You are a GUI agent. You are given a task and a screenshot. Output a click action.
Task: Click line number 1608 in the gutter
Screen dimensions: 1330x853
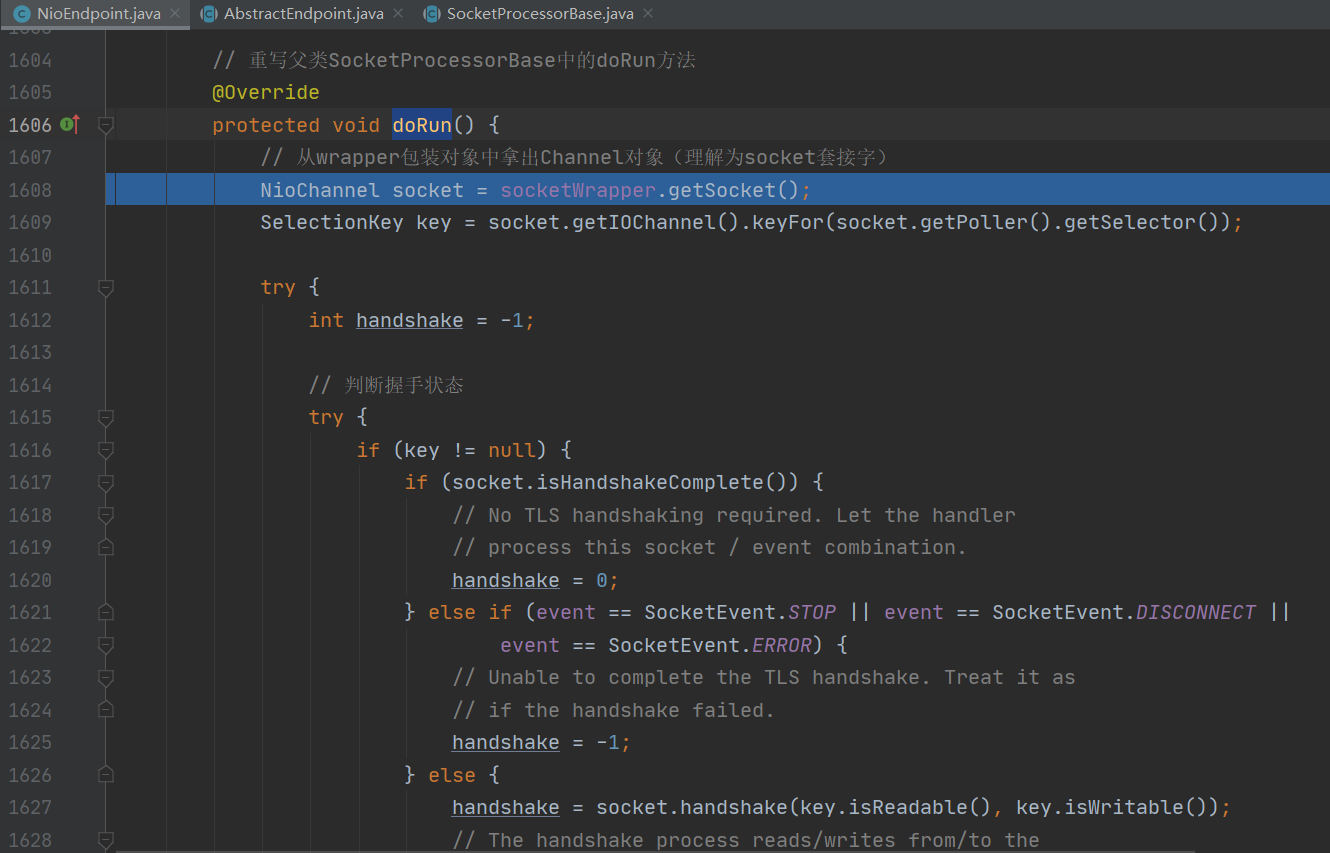(x=29, y=190)
